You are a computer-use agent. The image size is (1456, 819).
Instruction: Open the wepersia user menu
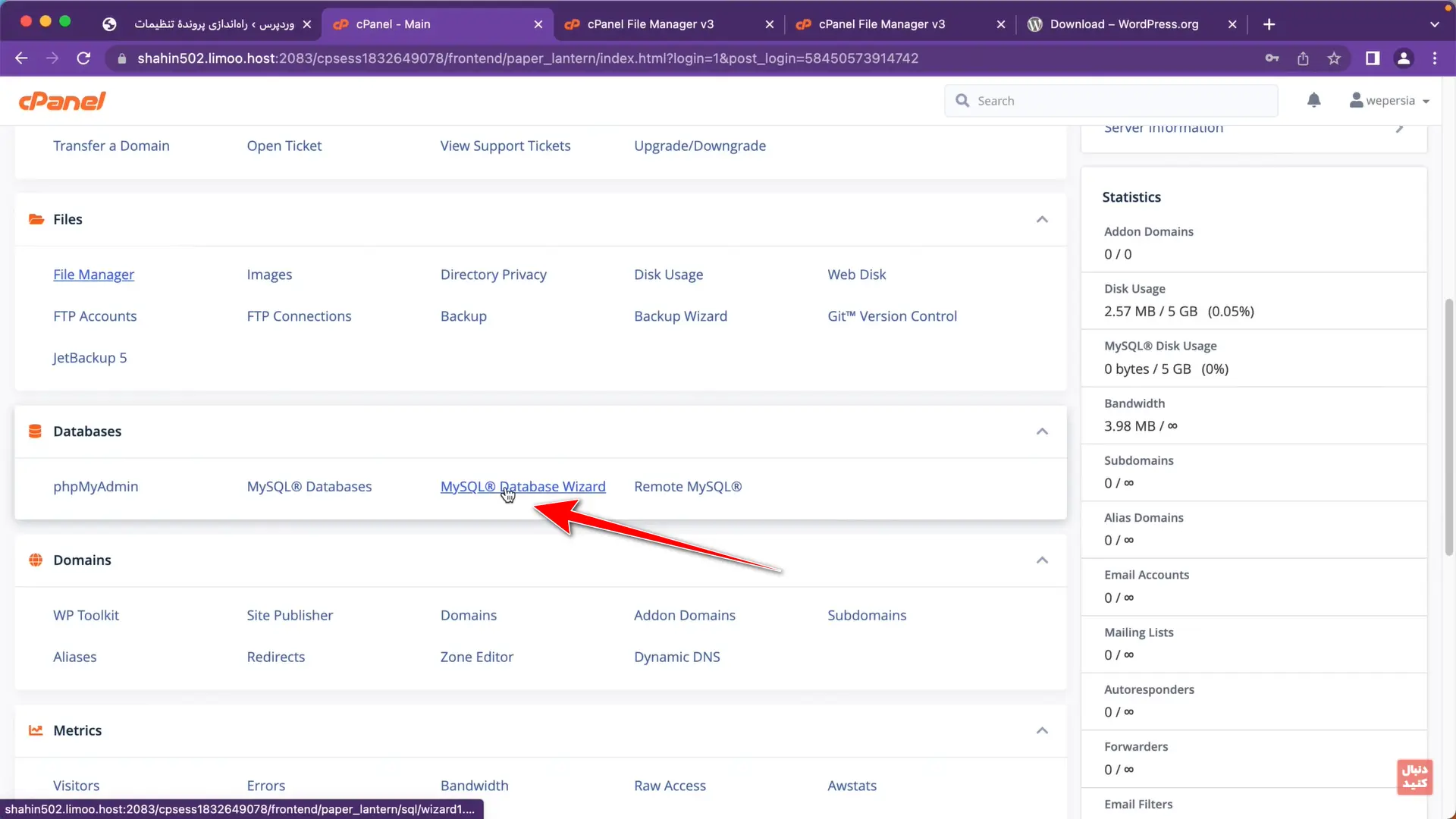[1389, 100]
